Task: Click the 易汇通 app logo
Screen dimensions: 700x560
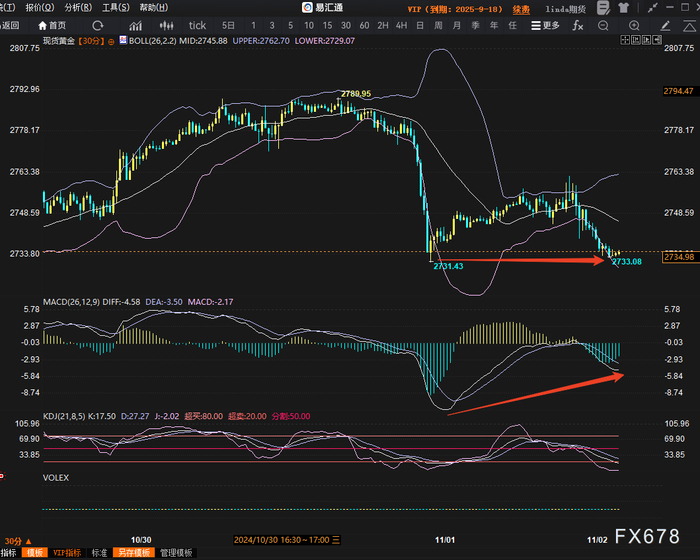Action: click(308, 7)
